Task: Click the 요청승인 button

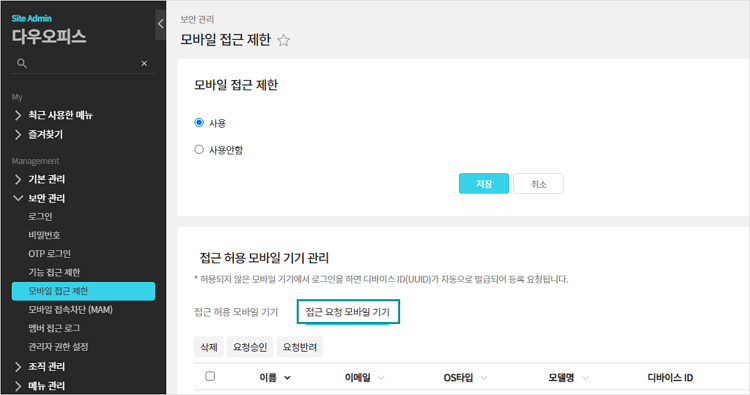Action: 250,347
